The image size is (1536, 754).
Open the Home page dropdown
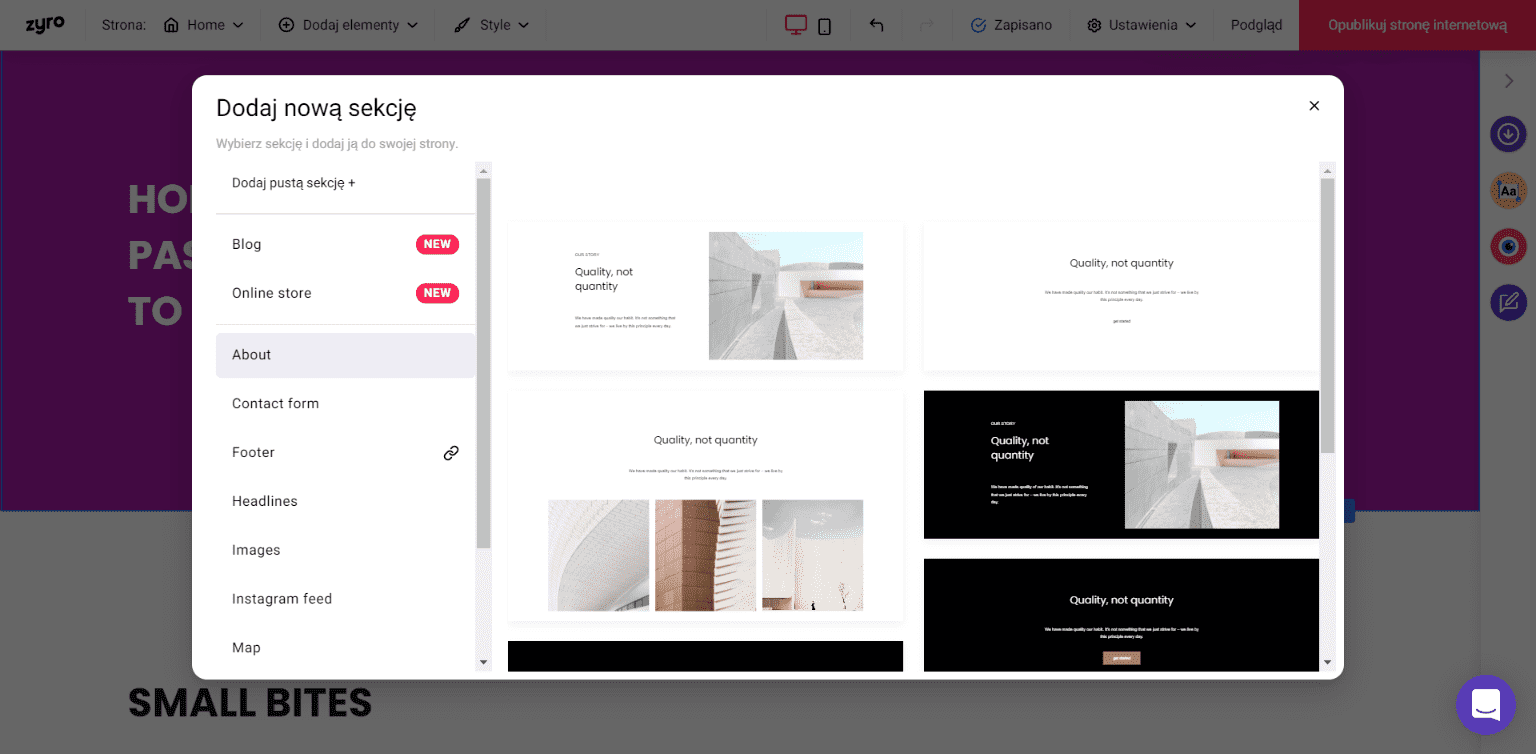pyautogui.click(x=204, y=25)
